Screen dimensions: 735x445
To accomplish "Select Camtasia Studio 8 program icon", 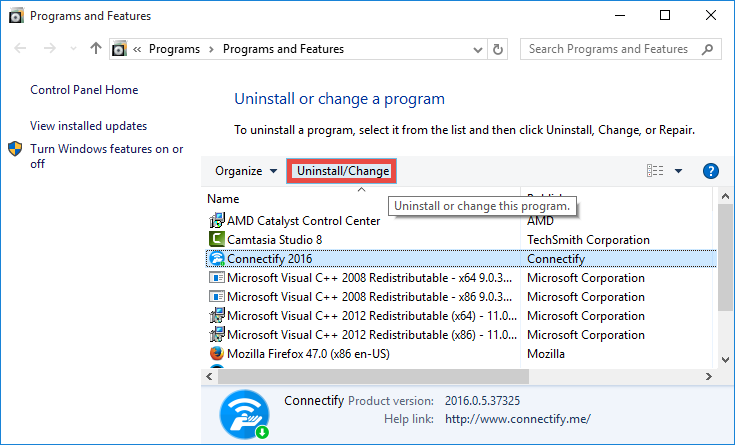I will [217, 239].
